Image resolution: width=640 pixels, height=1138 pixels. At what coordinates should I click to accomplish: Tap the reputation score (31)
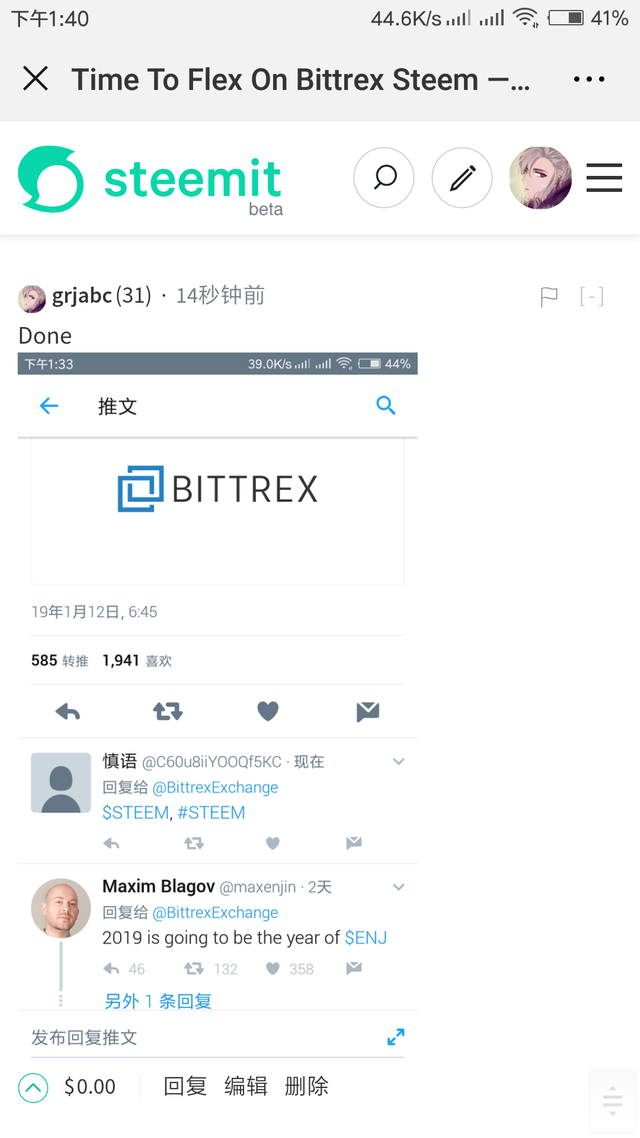point(134,296)
